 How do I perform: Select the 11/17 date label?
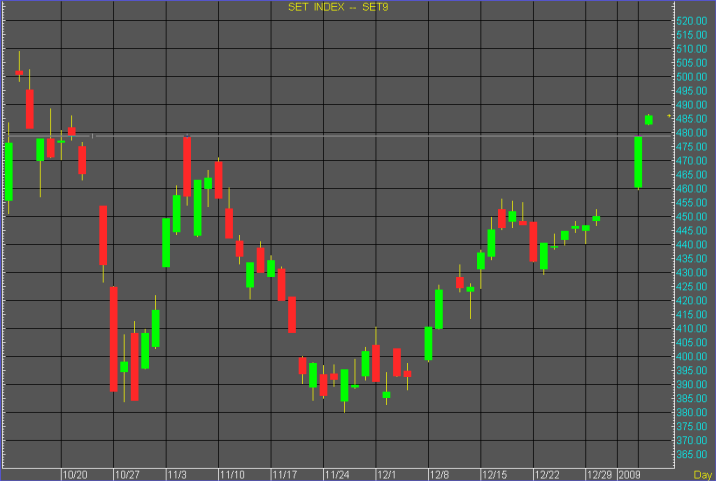[x=284, y=475]
